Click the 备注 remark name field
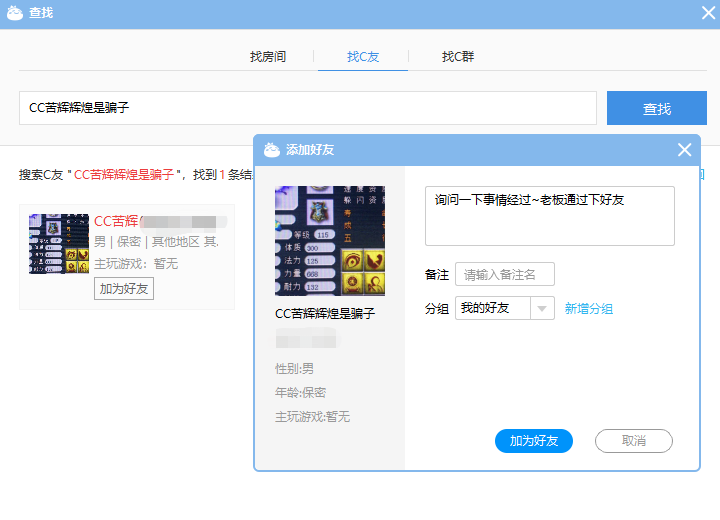Viewport: 720px width, 520px height. tap(505, 274)
